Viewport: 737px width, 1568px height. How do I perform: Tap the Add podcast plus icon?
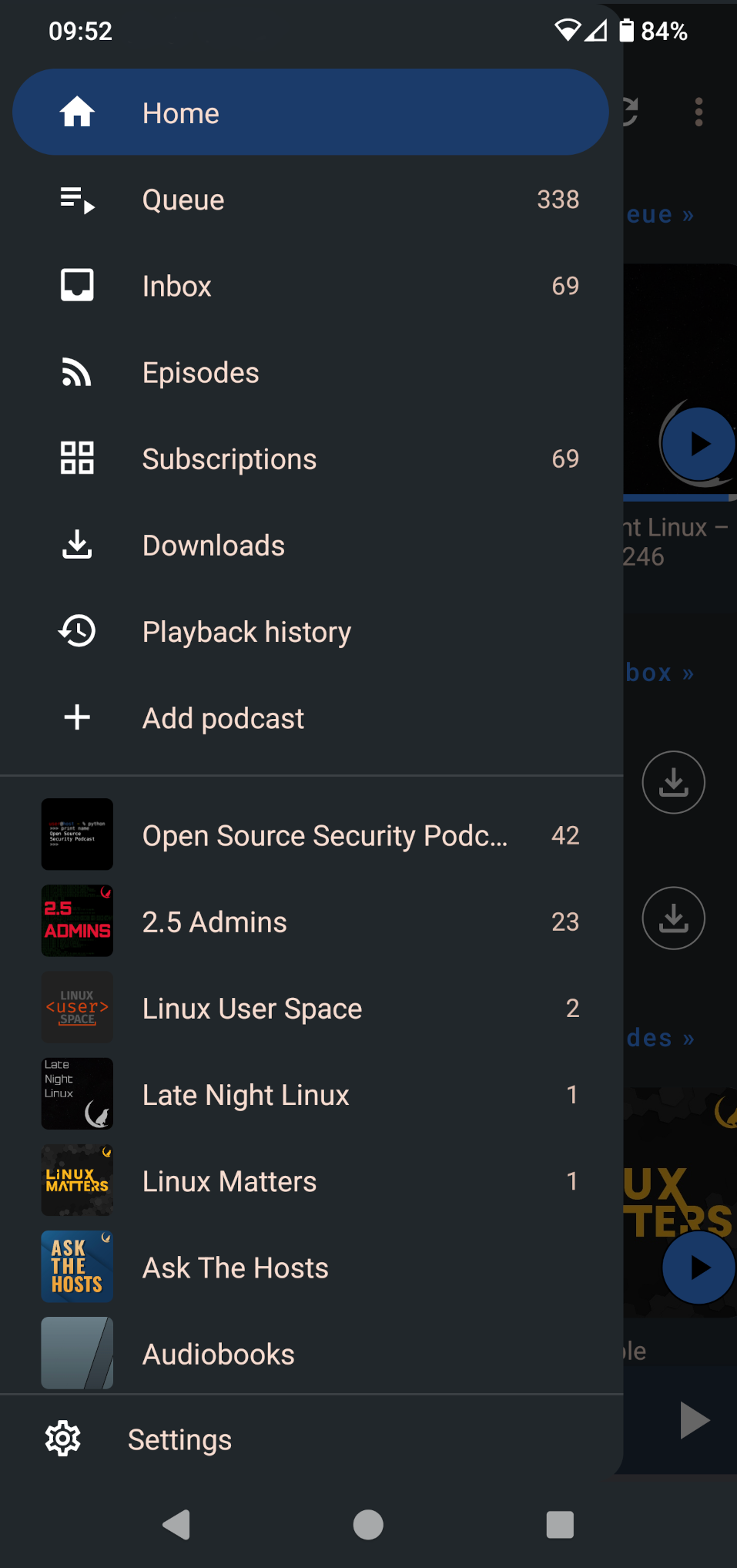click(77, 718)
